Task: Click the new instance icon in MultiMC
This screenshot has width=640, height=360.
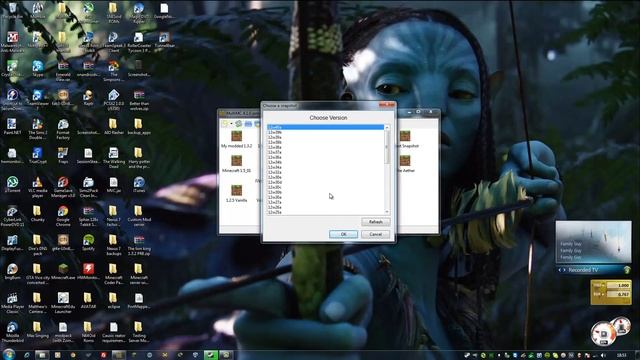Action: click(x=224, y=123)
